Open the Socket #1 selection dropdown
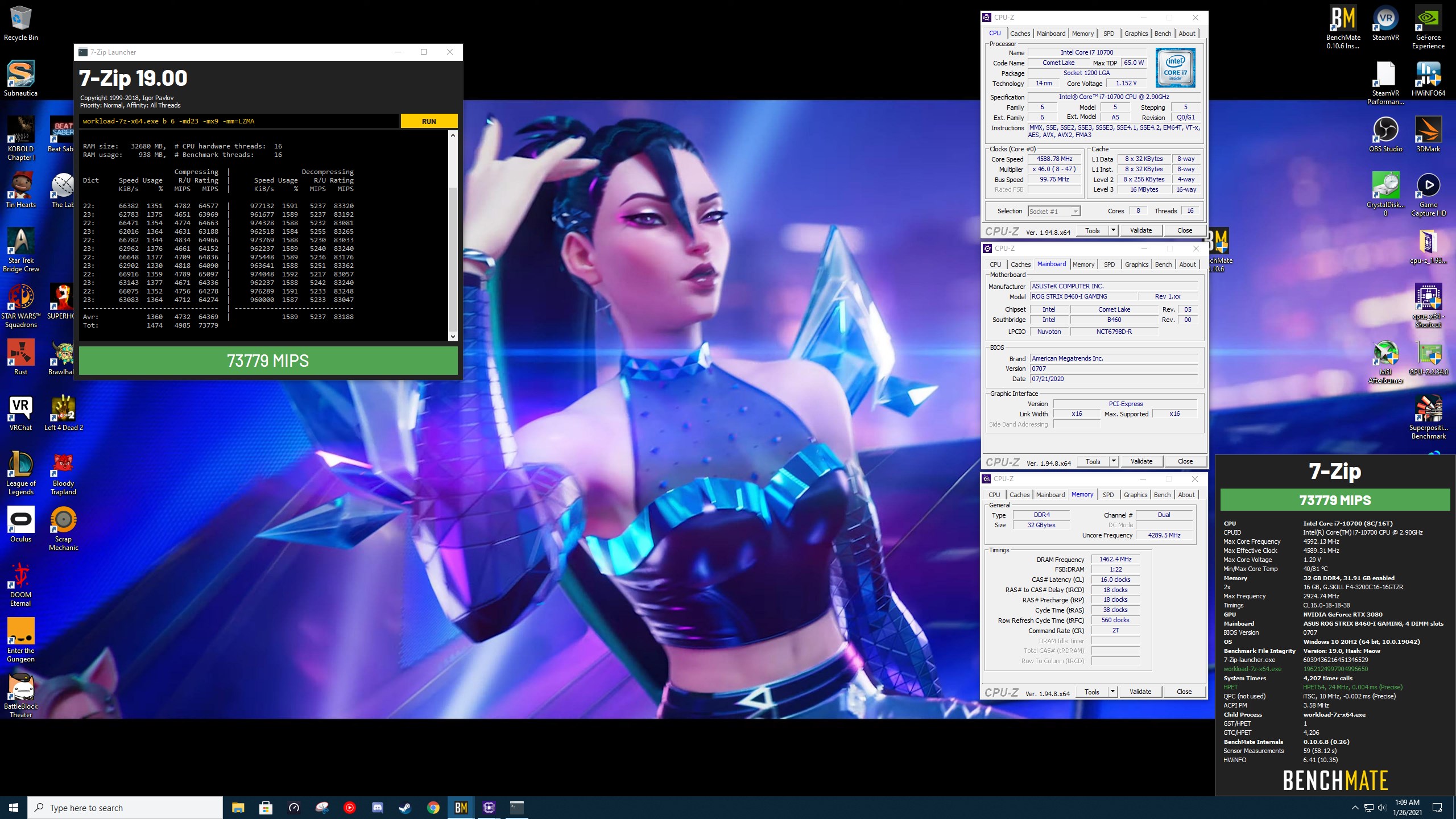1456x819 pixels. click(x=1054, y=211)
